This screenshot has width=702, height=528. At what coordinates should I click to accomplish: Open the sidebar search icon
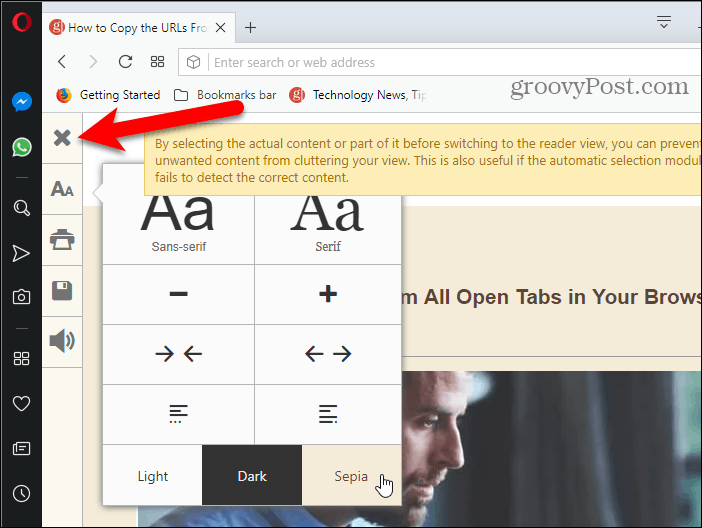21,208
